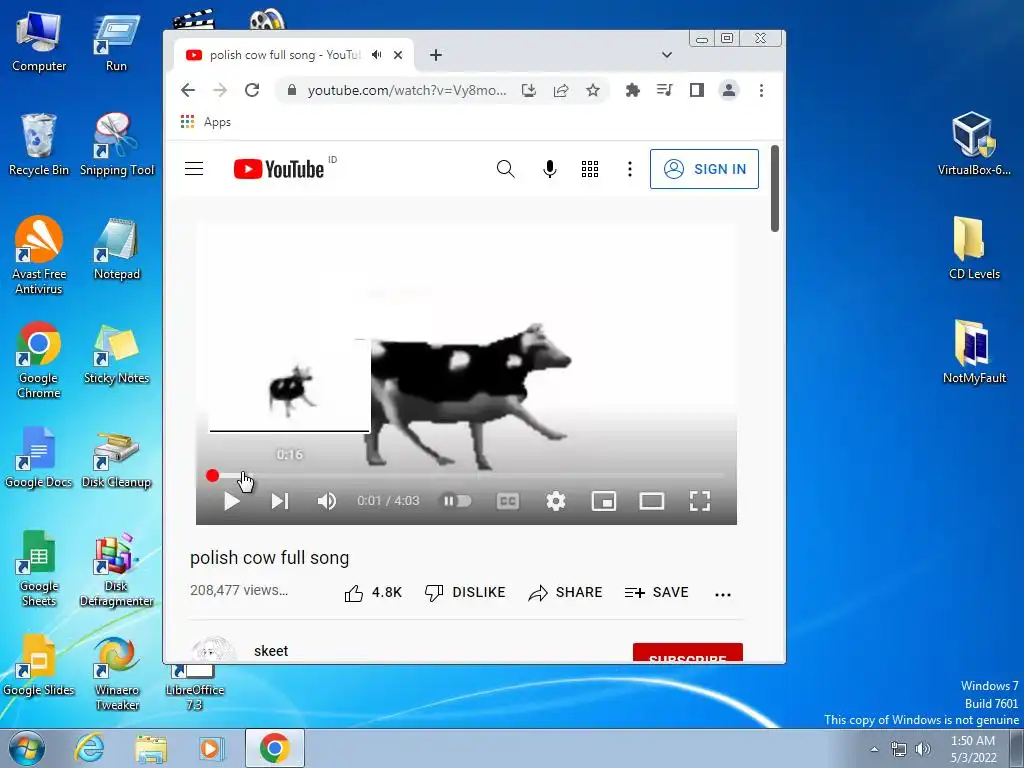Viewport: 1024px width, 768px height.
Task: Bookmark this tab with the star
Action: tap(592, 90)
